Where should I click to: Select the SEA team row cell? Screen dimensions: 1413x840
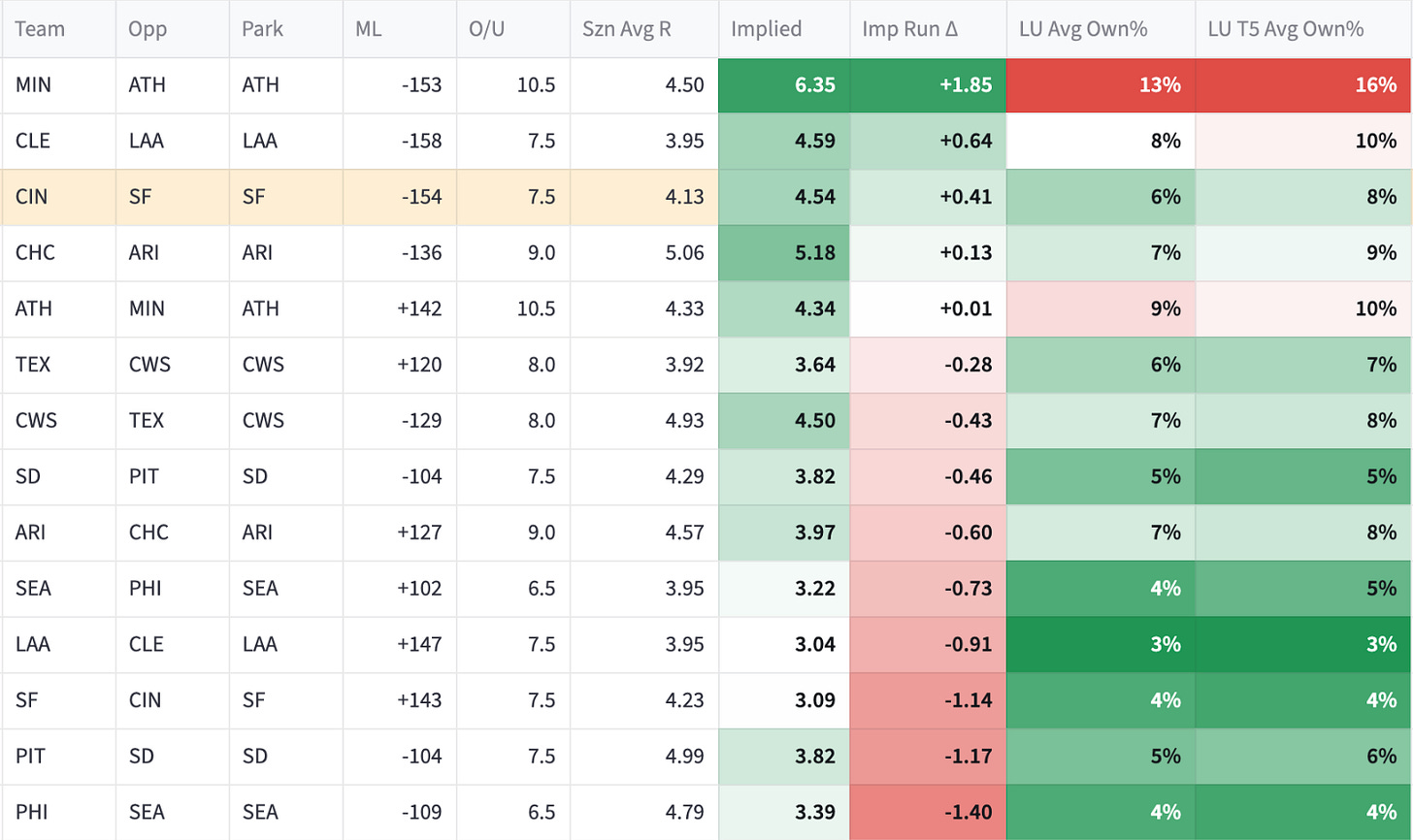coord(58,589)
